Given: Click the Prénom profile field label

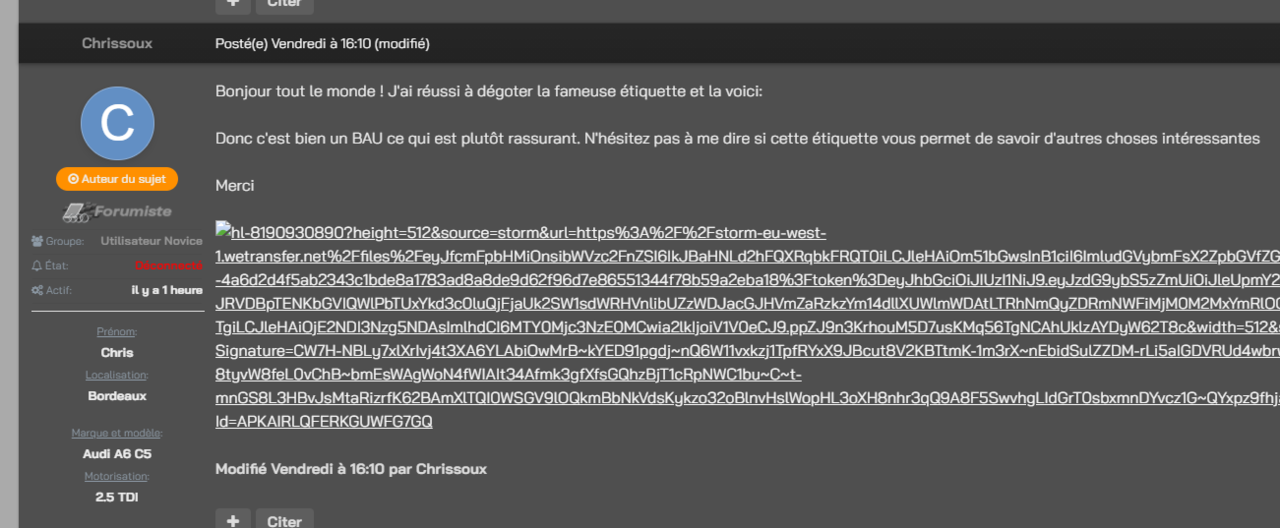Looking at the screenshot, I should point(117,332).
